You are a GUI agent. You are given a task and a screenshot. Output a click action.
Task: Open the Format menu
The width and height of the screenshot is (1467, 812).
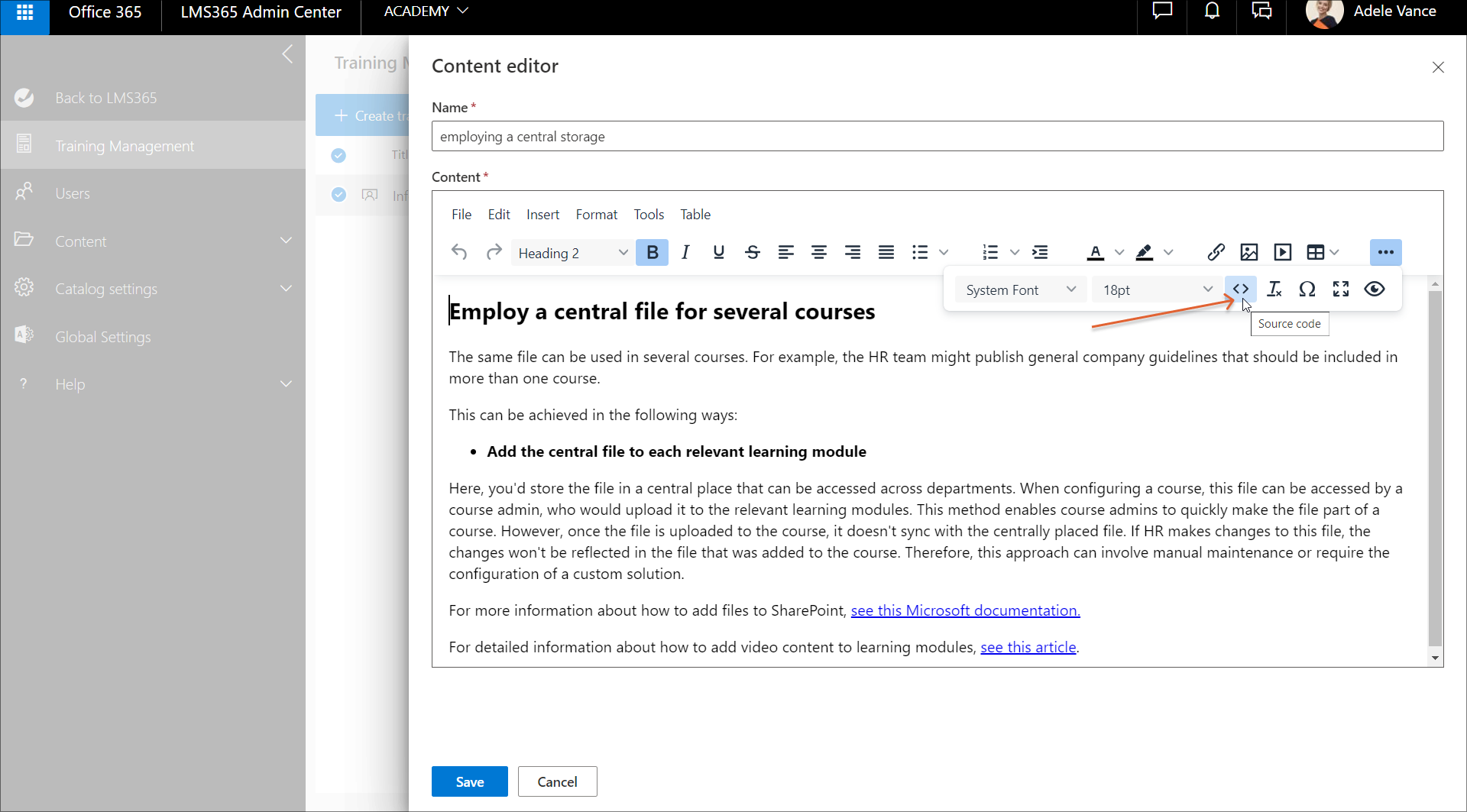(596, 215)
